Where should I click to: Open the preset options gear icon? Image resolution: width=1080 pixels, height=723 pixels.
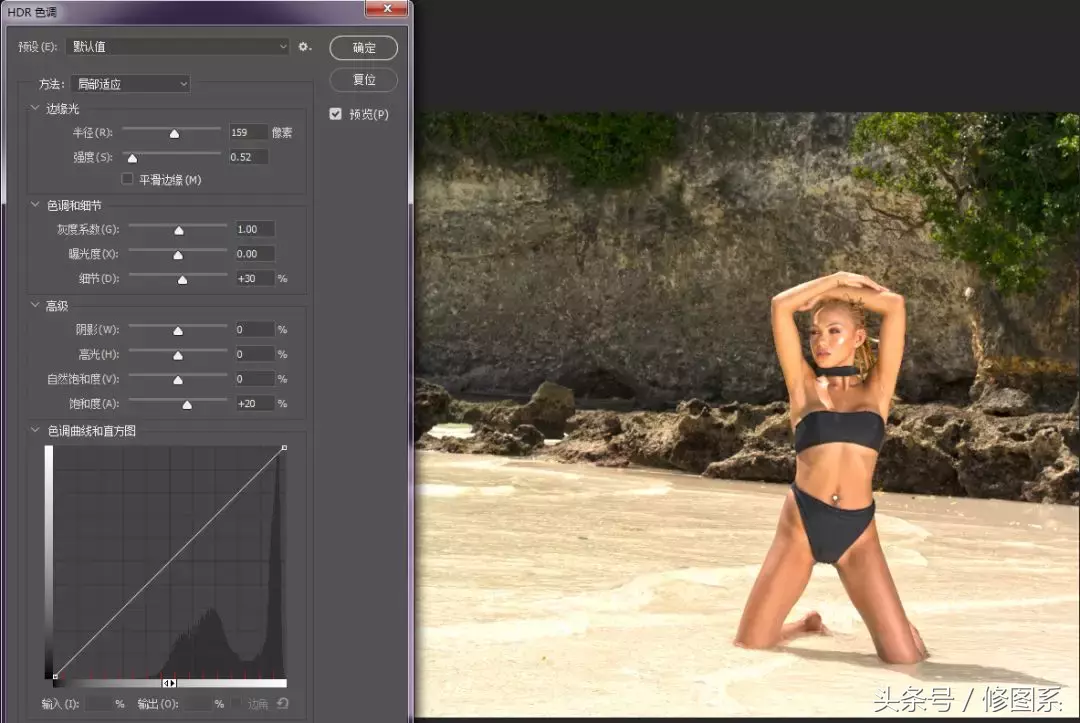point(304,47)
